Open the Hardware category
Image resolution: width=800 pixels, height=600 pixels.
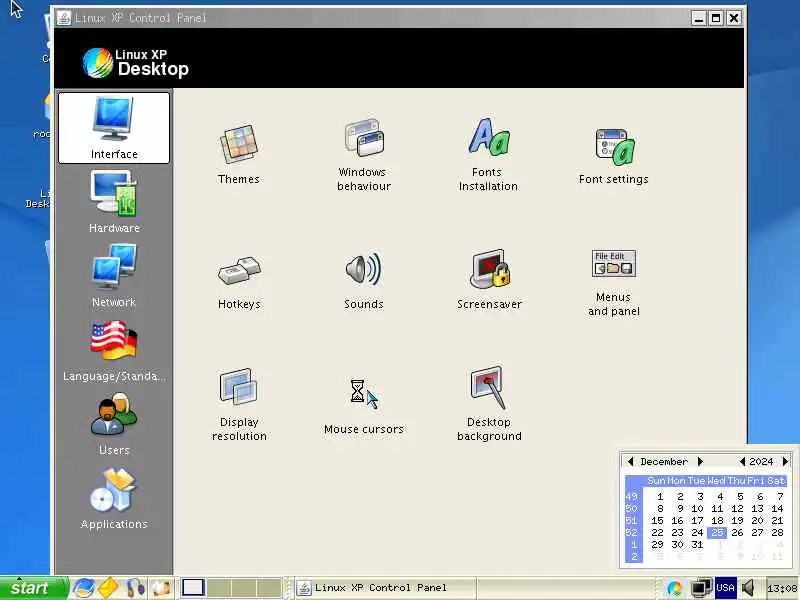click(114, 202)
